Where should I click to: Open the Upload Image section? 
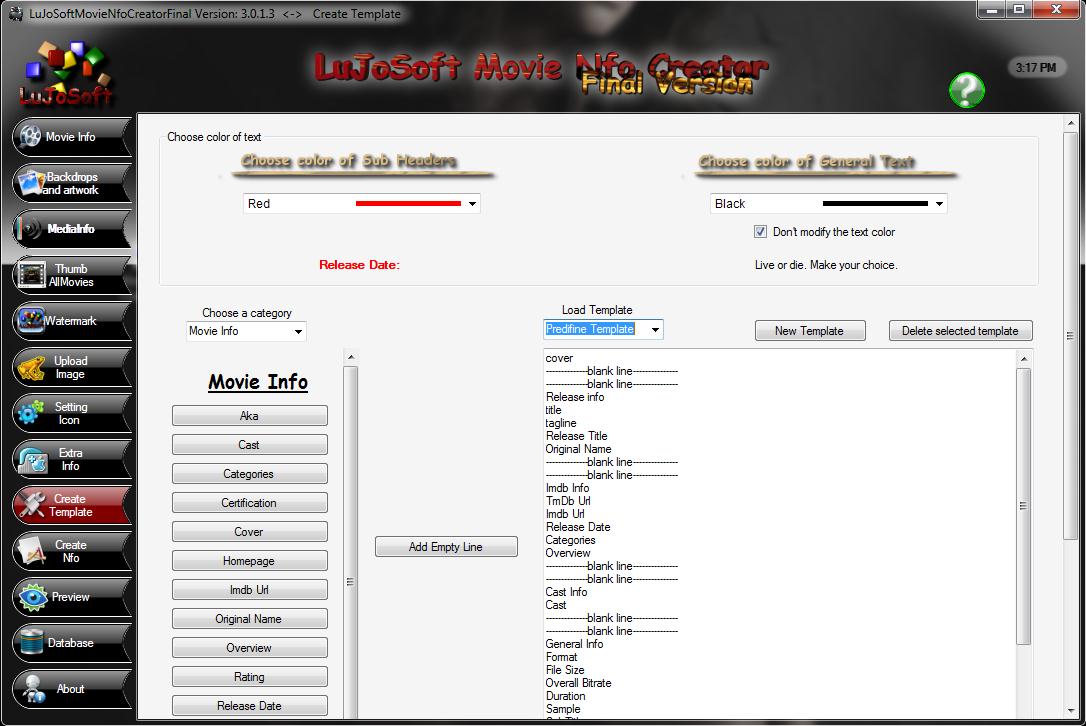pos(71,367)
